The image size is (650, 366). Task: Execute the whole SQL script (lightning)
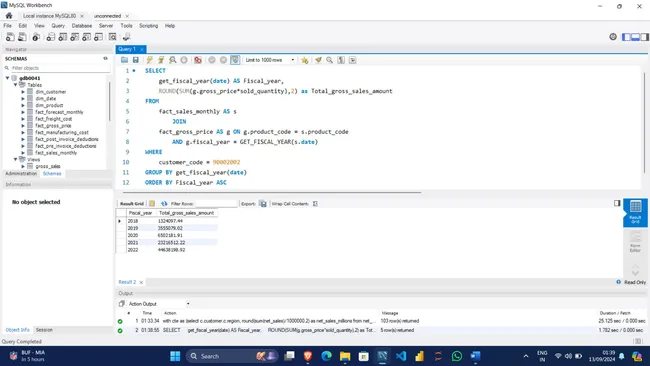click(x=150, y=60)
